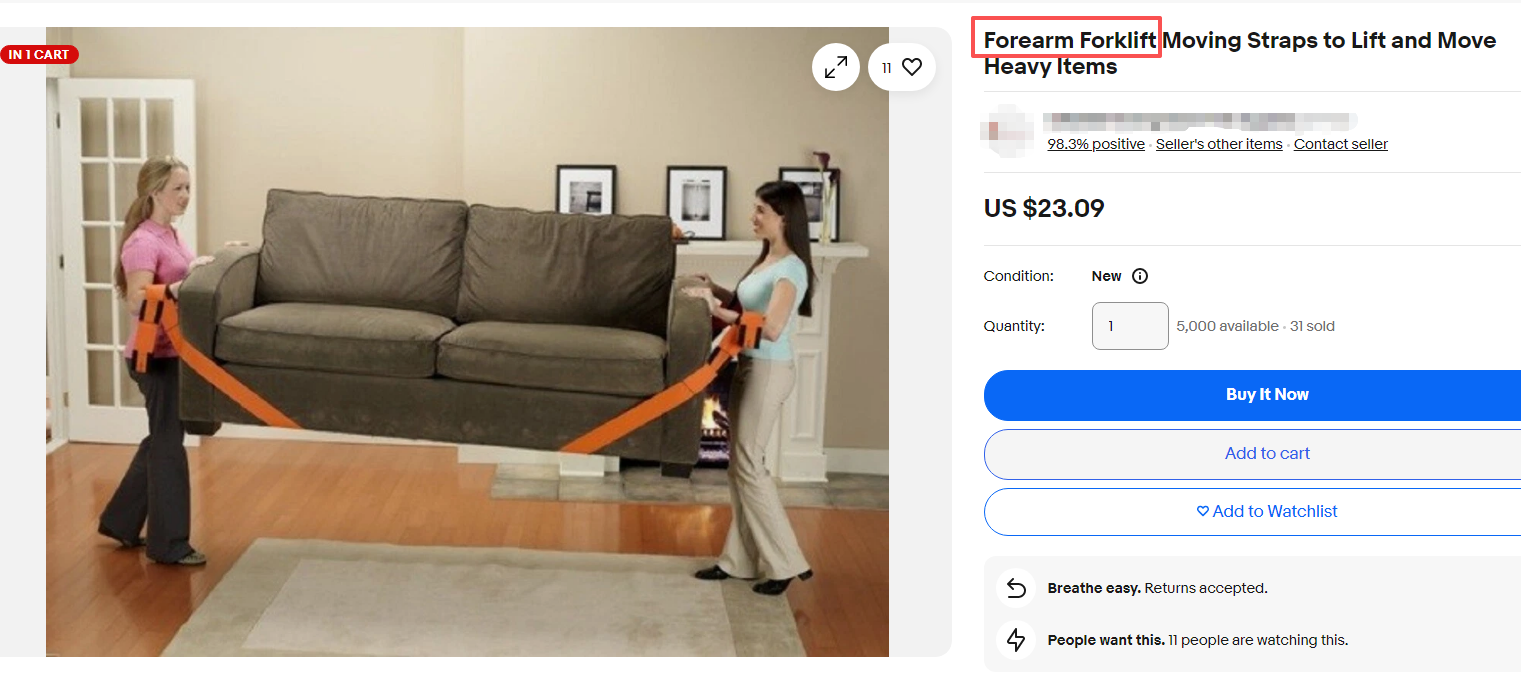View the Seller's other items
The image size is (1521, 688).
tap(1219, 144)
